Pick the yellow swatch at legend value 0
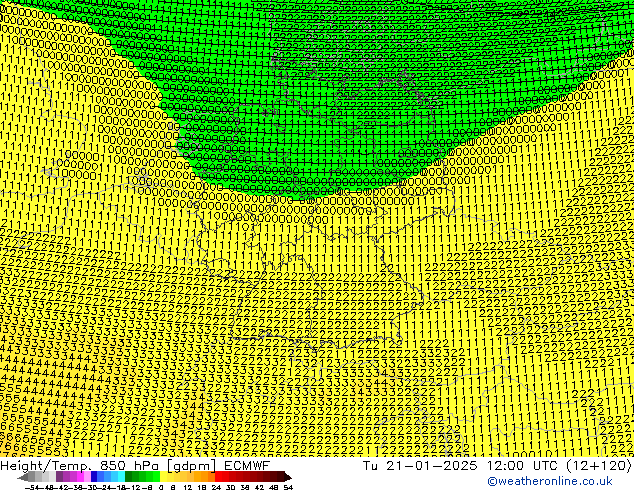The height and width of the screenshot is (490, 634). 163,477
